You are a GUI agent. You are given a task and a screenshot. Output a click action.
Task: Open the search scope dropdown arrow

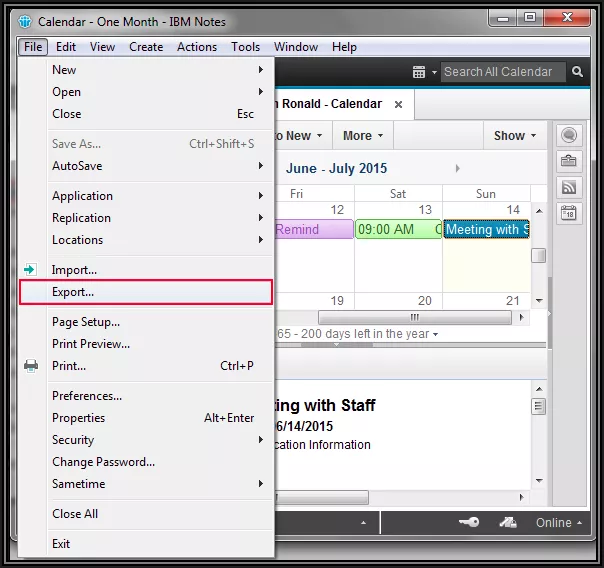click(x=434, y=72)
